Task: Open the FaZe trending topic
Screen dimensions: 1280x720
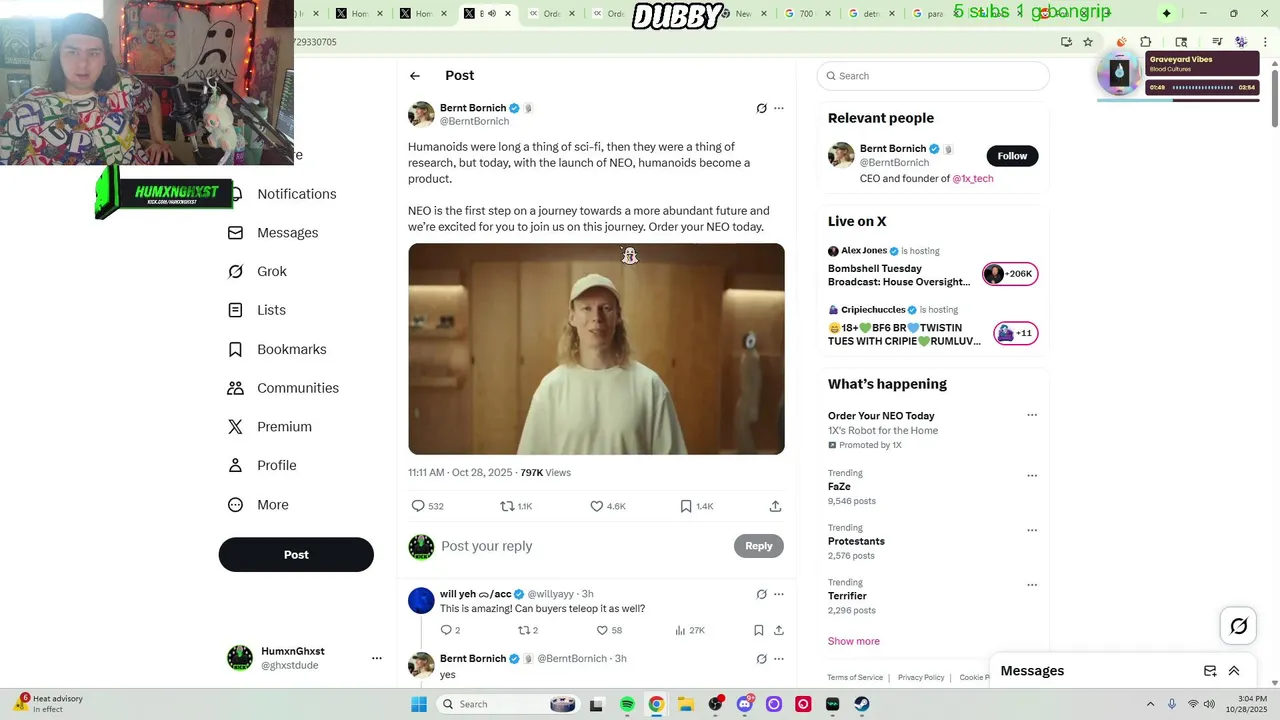Action: click(x=839, y=487)
